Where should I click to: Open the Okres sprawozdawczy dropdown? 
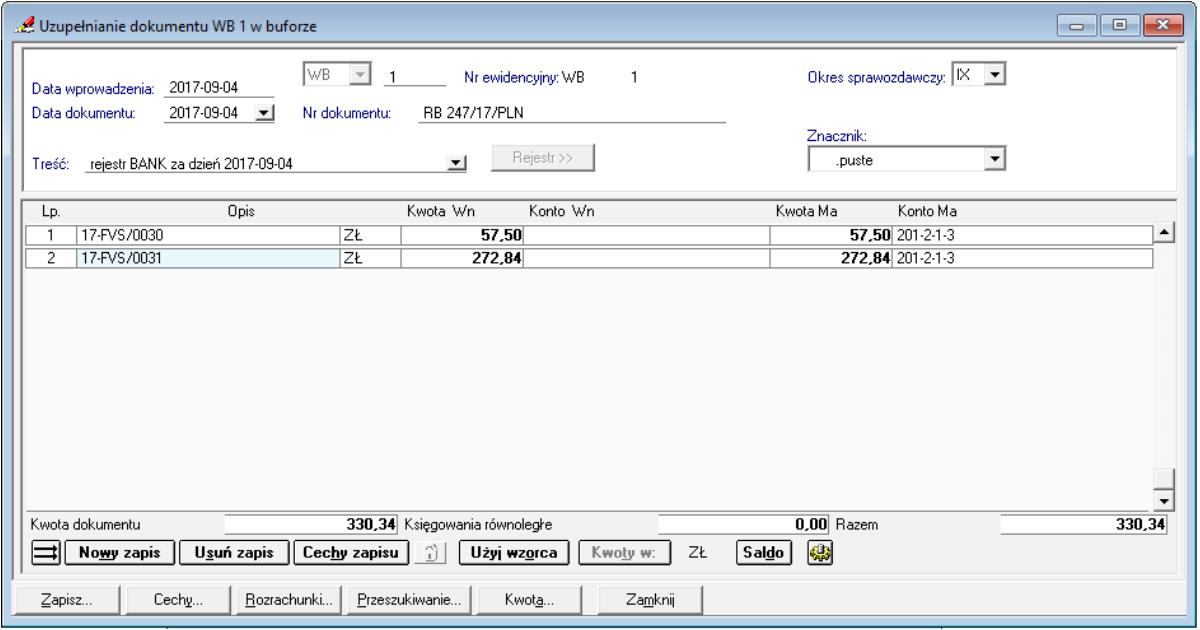click(994, 76)
